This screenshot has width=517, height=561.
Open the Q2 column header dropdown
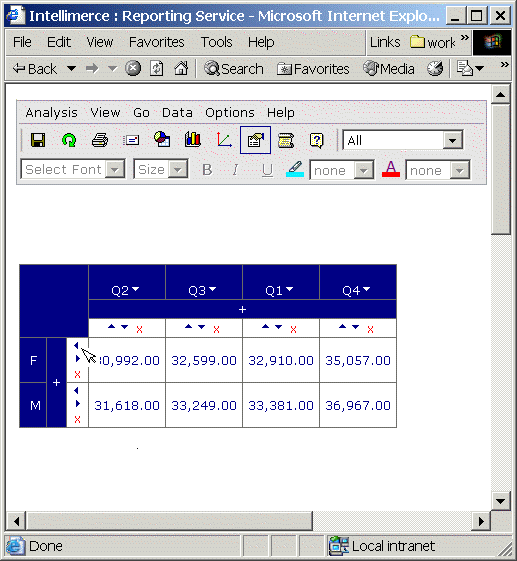pos(136,289)
